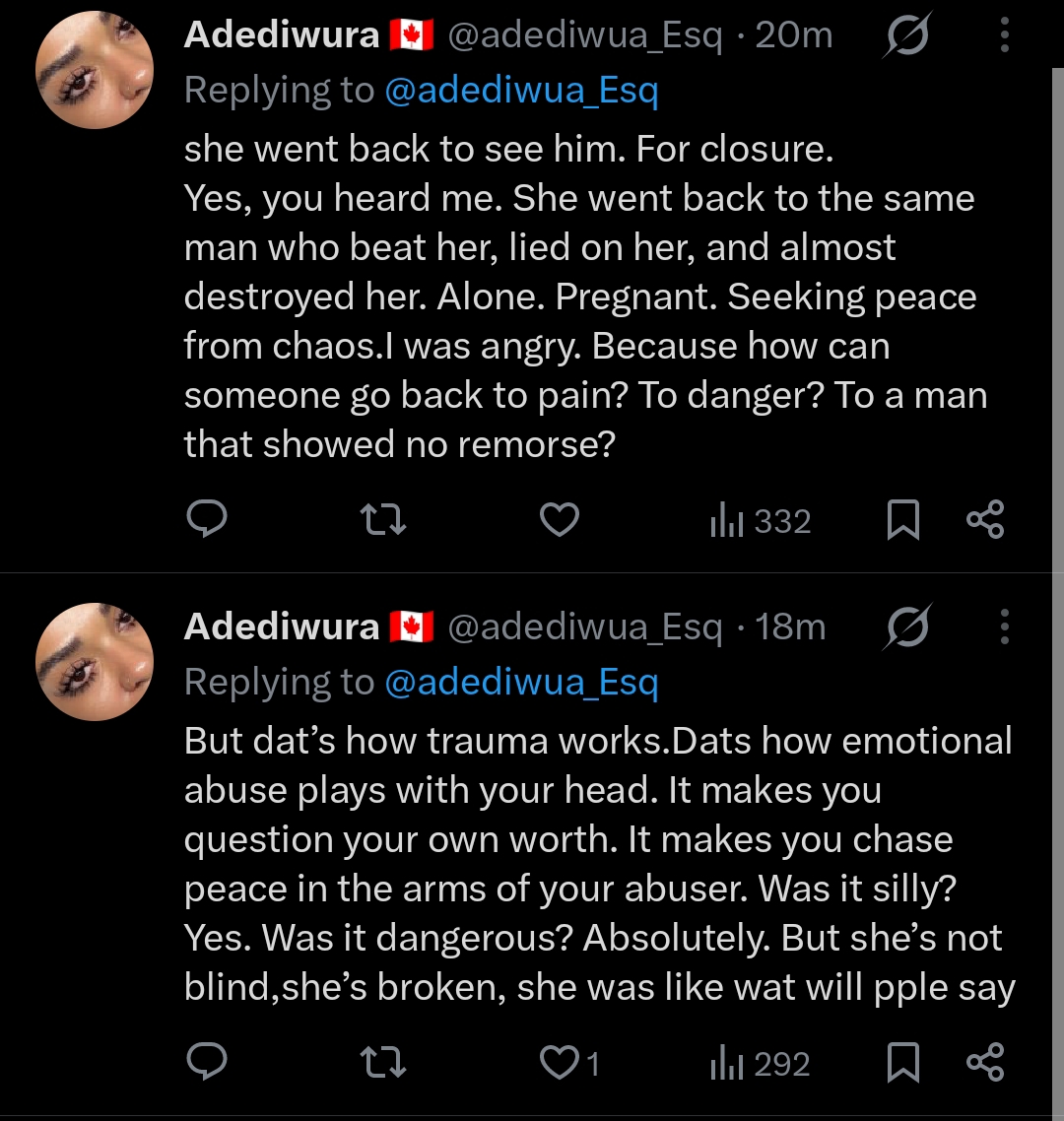1064x1121 pixels.
Task: Bookmark the first tweet about closure
Action: click(902, 519)
